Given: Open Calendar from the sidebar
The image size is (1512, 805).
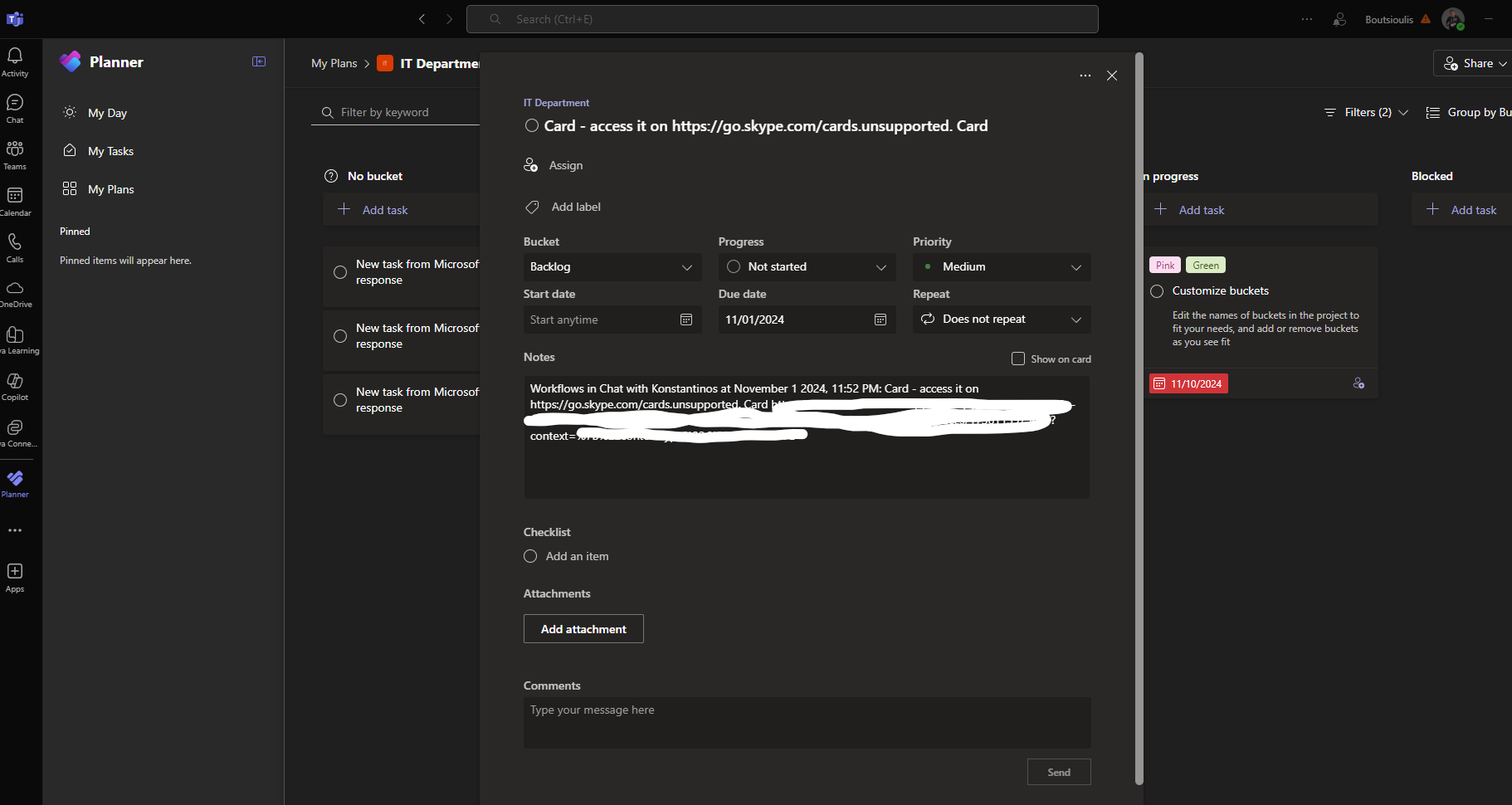Looking at the screenshot, I should (15, 202).
